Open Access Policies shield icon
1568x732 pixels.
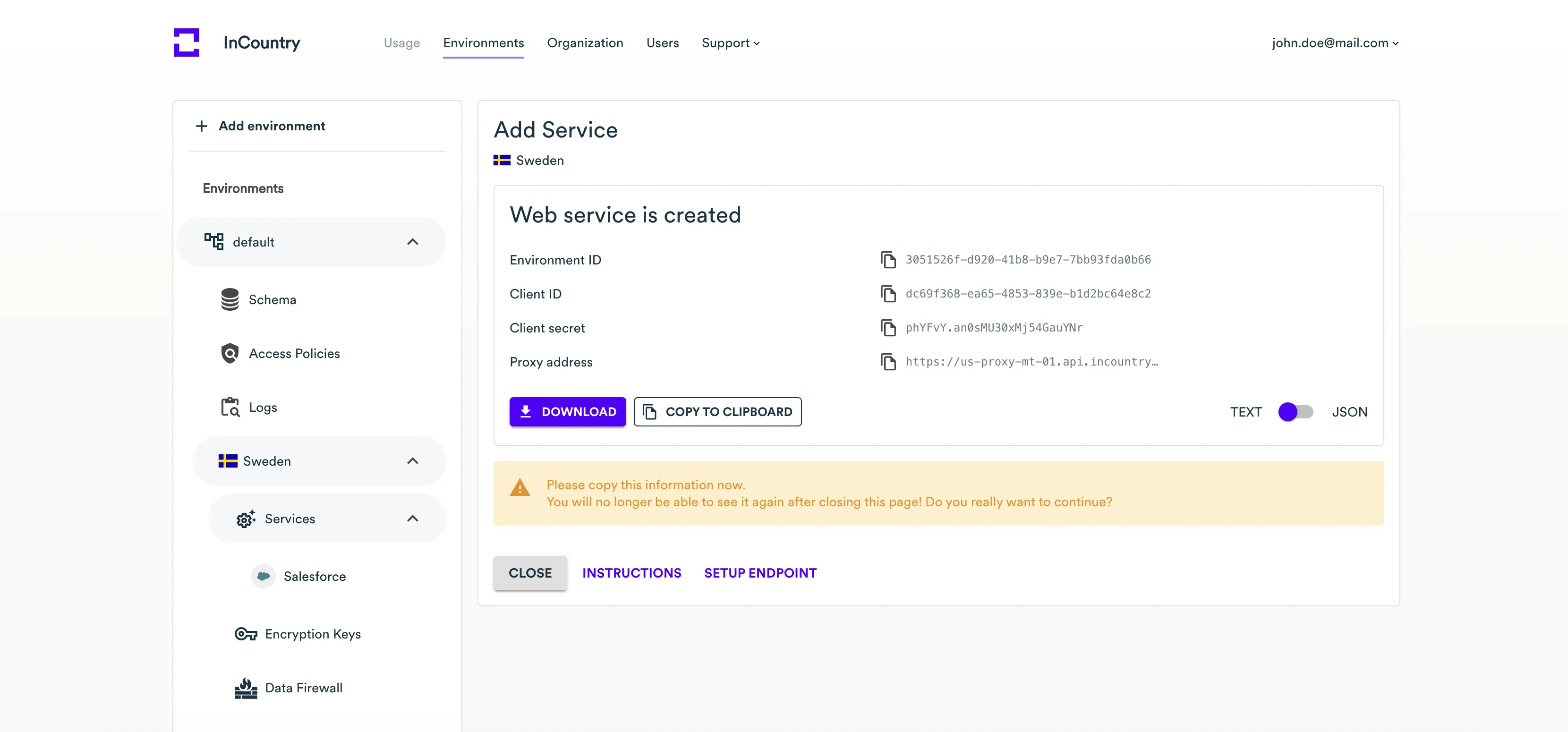pos(230,354)
